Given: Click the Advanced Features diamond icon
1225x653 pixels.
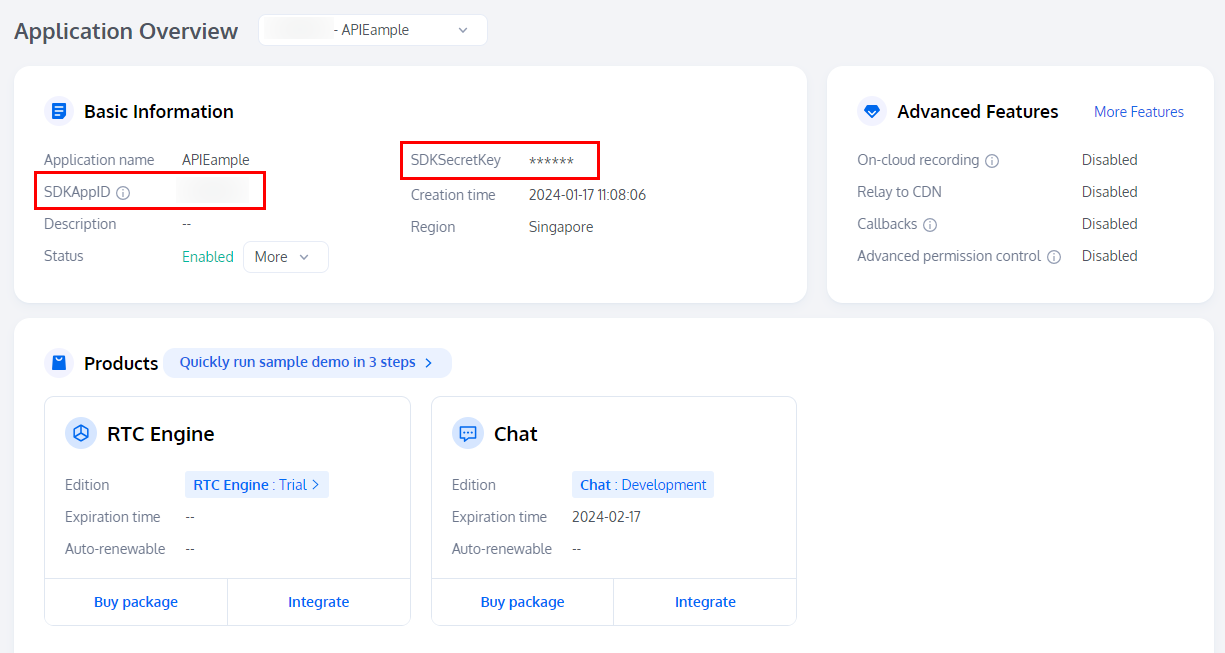Looking at the screenshot, I should pyautogui.click(x=871, y=111).
